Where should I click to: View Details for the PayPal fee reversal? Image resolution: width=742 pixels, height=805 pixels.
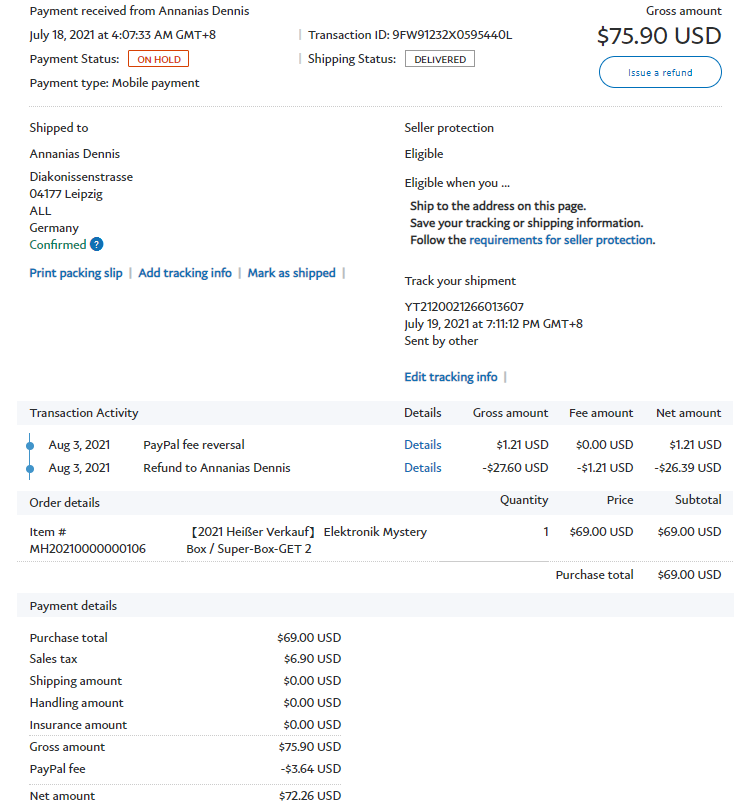coord(422,445)
